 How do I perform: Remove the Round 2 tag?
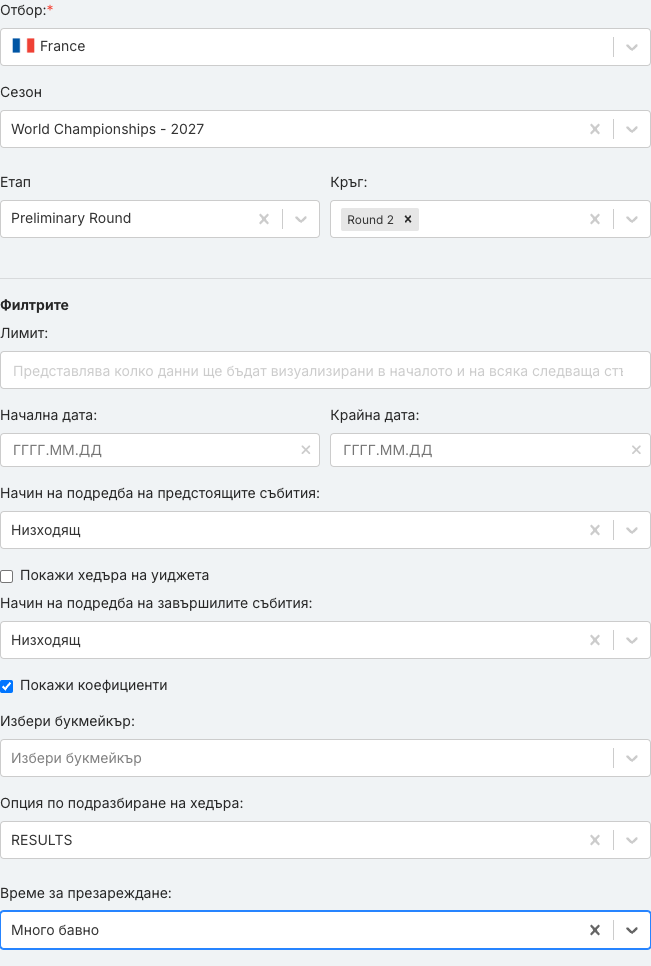[408, 219]
